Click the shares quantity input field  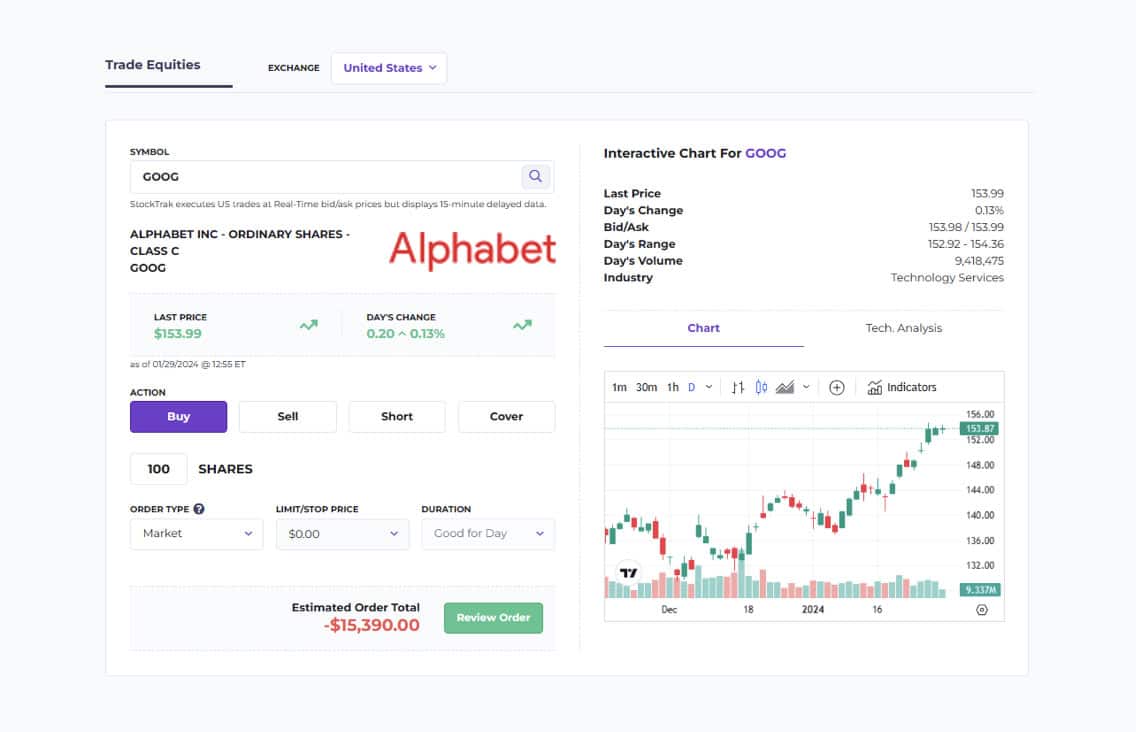(x=159, y=469)
